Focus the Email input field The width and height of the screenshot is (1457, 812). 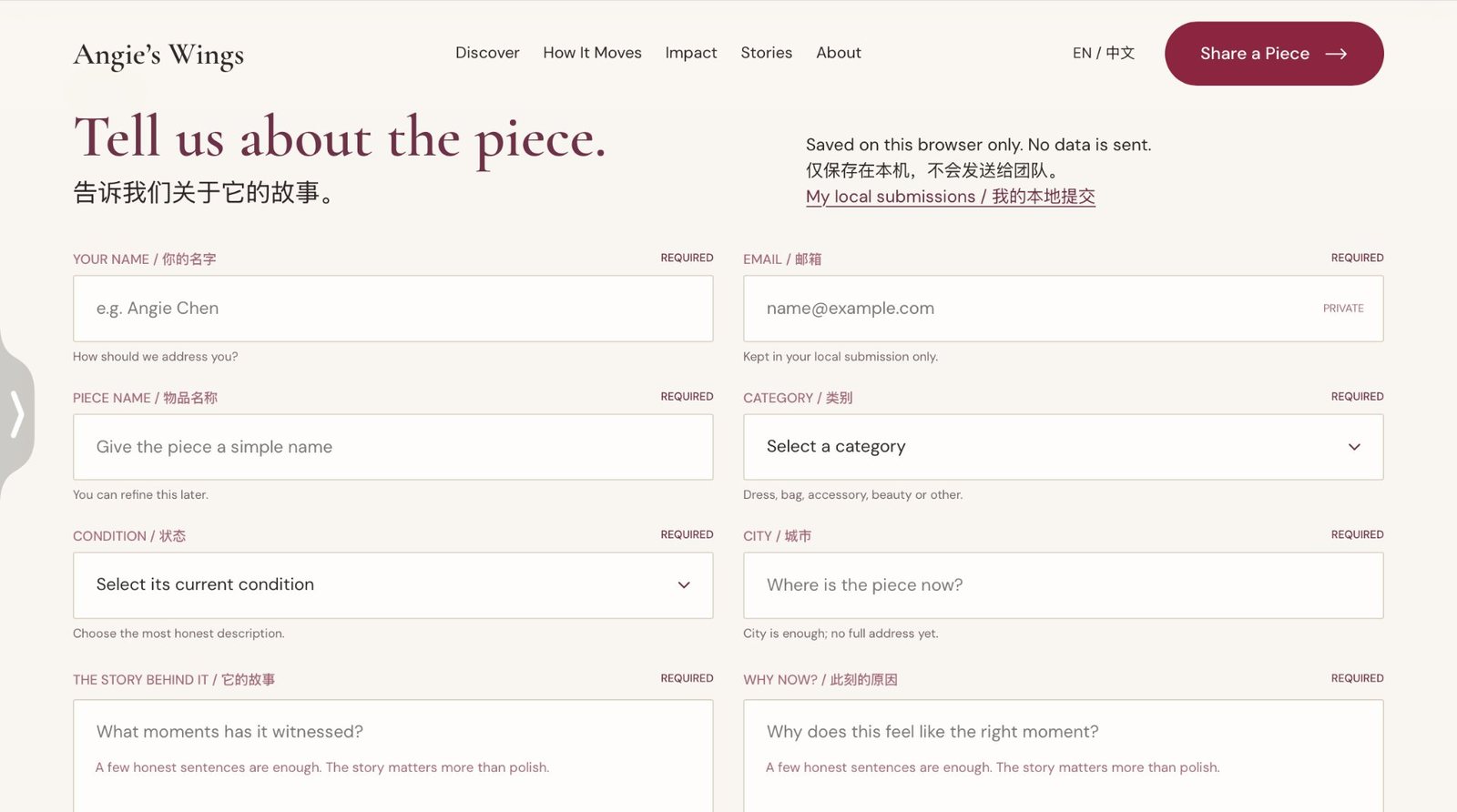pos(1064,309)
